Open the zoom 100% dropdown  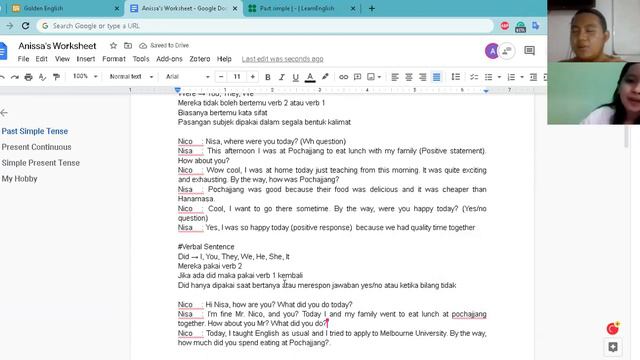85,76
